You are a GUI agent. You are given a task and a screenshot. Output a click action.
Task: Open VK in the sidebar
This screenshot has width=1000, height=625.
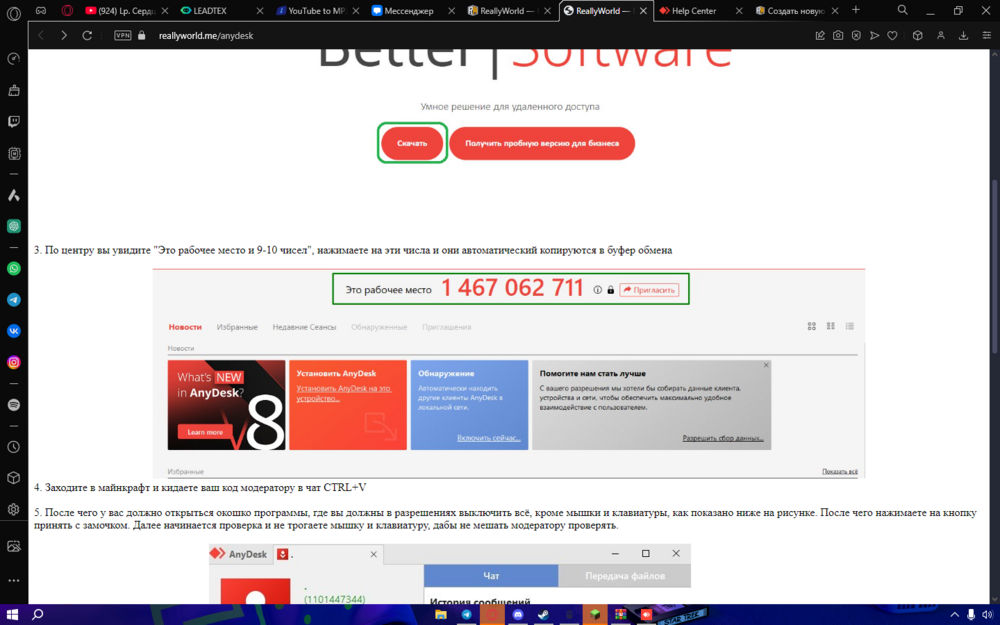click(x=13, y=331)
